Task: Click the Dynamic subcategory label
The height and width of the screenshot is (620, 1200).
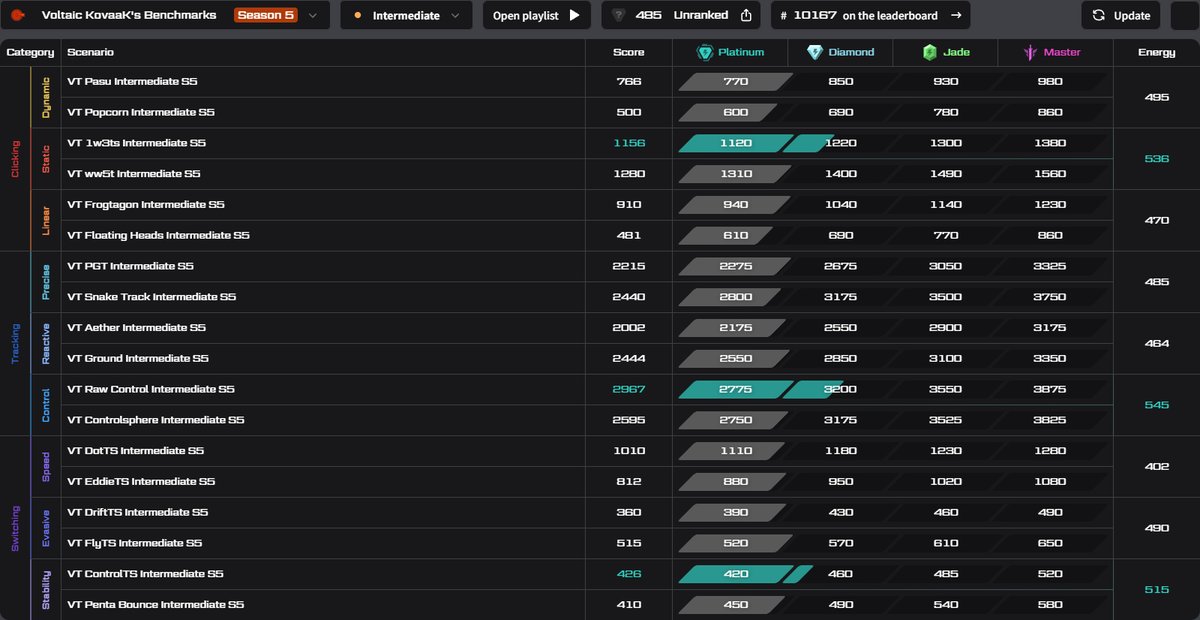Action: click(x=46, y=97)
